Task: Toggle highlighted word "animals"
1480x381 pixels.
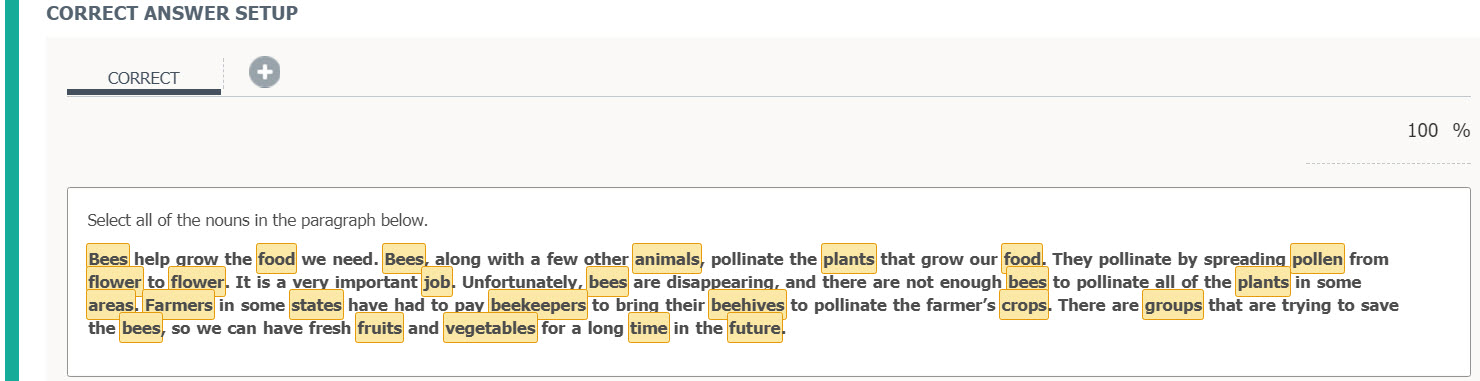Action: (667, 259)
